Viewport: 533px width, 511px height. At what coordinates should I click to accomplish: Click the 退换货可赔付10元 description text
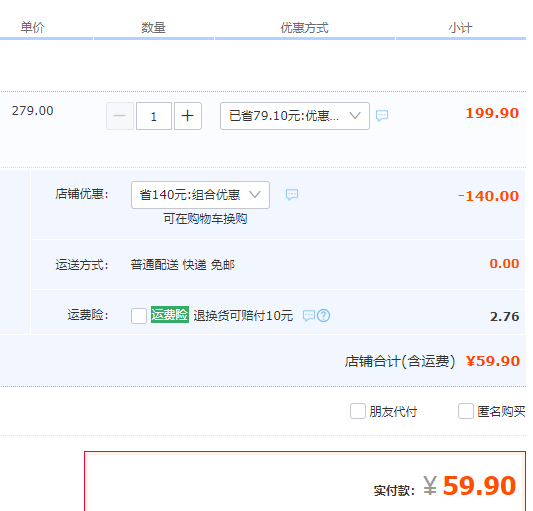click(243, 316)
